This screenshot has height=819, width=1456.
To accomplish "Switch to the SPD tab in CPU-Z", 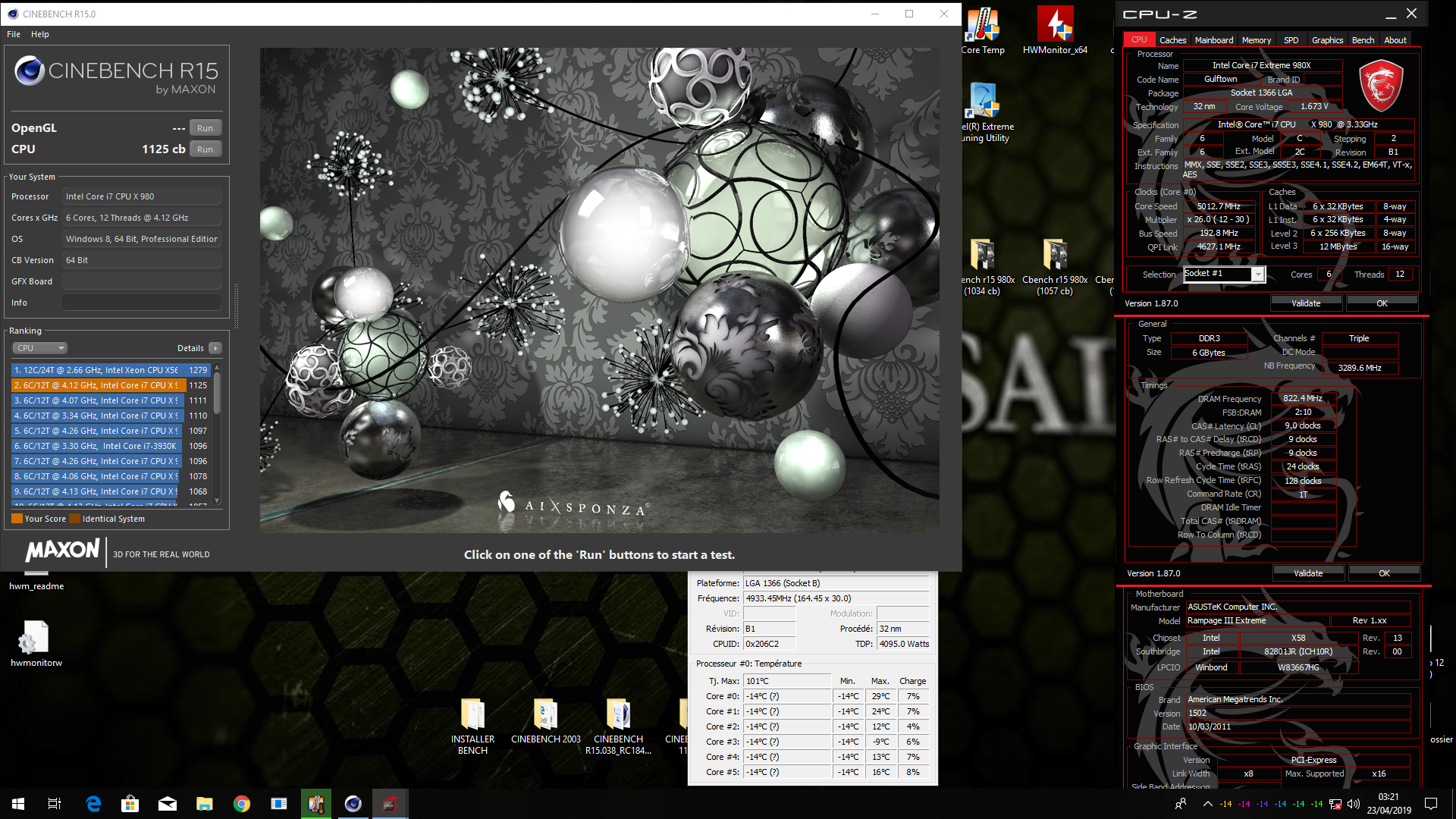I will pyautogui.click(x=1291, y=40).
